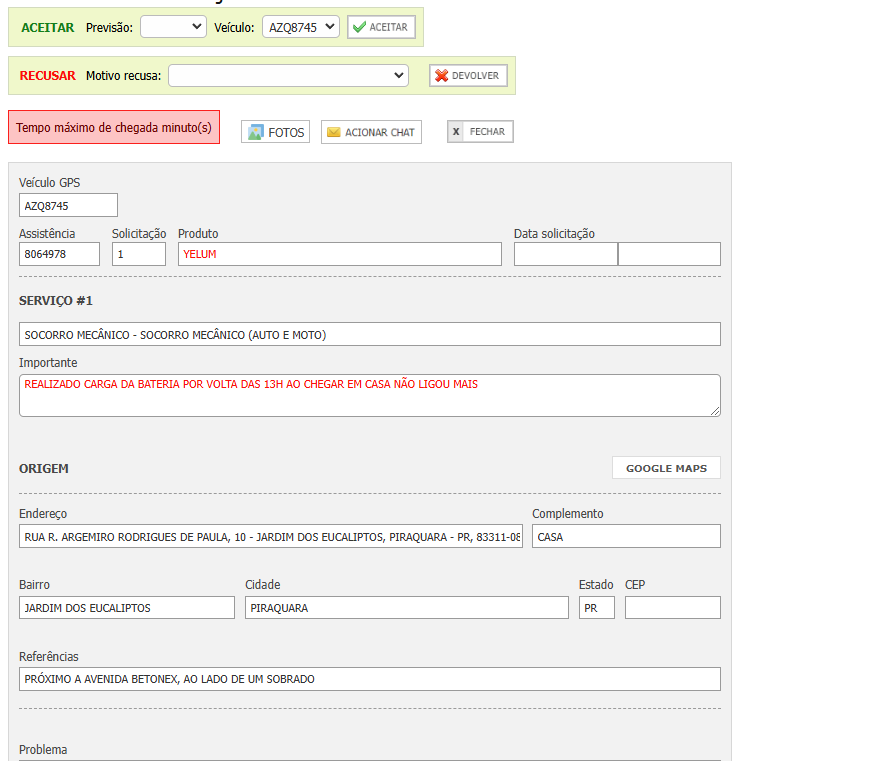Click the green checkmark Aceitar button

tap(381, 27)
